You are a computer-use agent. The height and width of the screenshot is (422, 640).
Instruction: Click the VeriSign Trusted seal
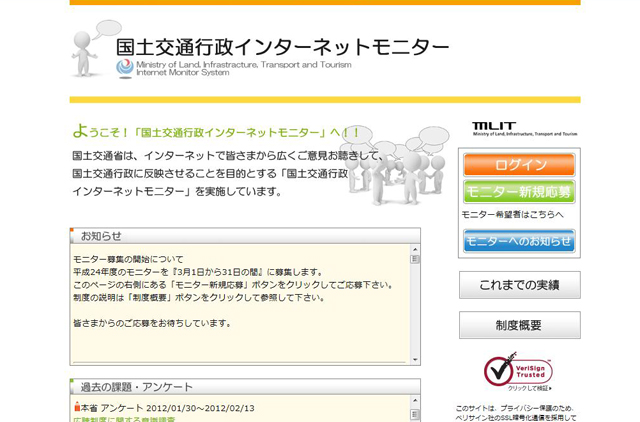click(518, 370)
